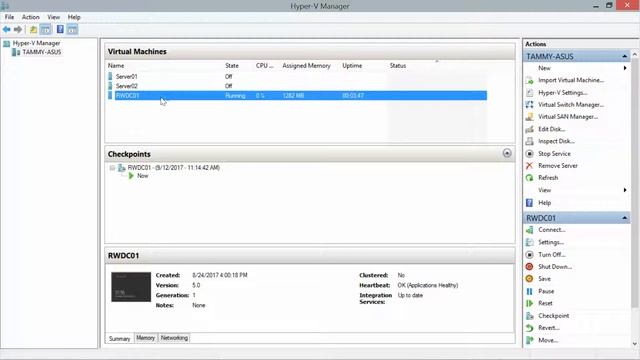Click Import Virtual Machine icon

[529, 80]
